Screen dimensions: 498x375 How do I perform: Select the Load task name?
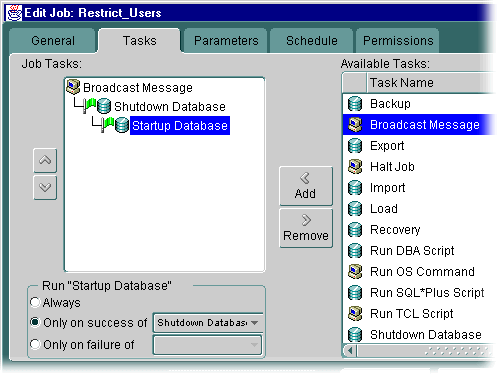point(384,209)
